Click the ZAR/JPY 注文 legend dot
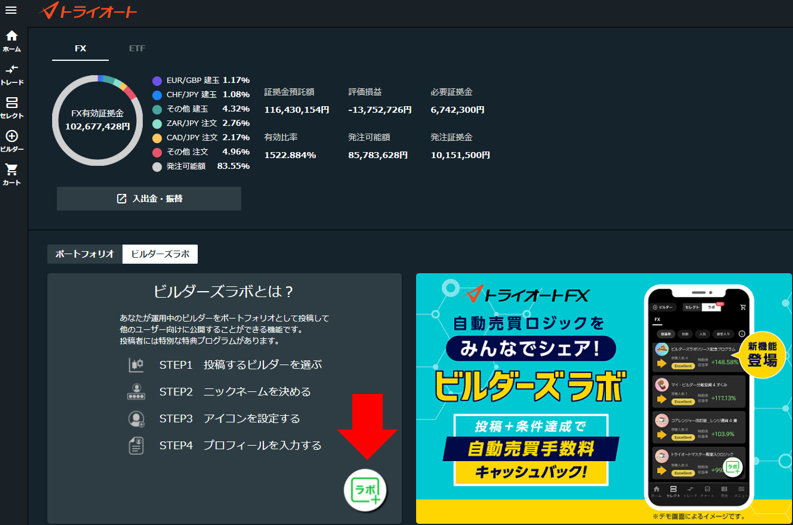 157,124
